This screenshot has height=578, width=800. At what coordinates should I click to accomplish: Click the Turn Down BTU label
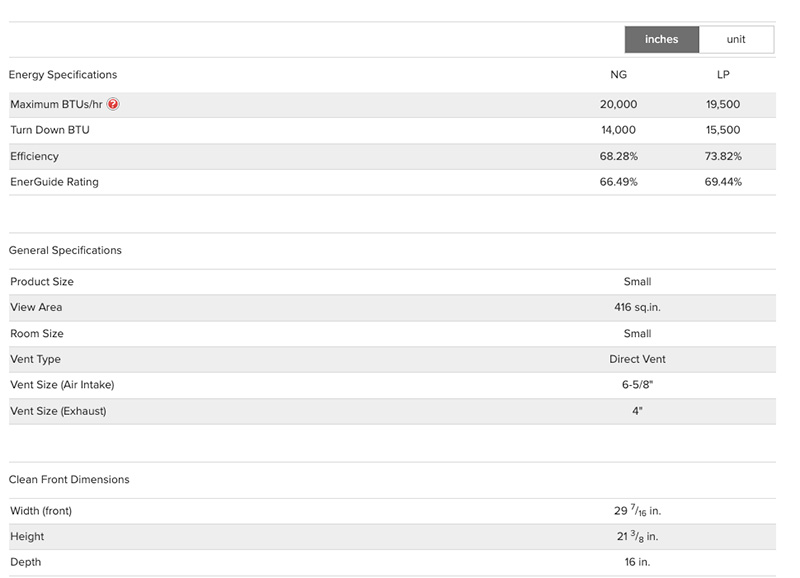50,131
